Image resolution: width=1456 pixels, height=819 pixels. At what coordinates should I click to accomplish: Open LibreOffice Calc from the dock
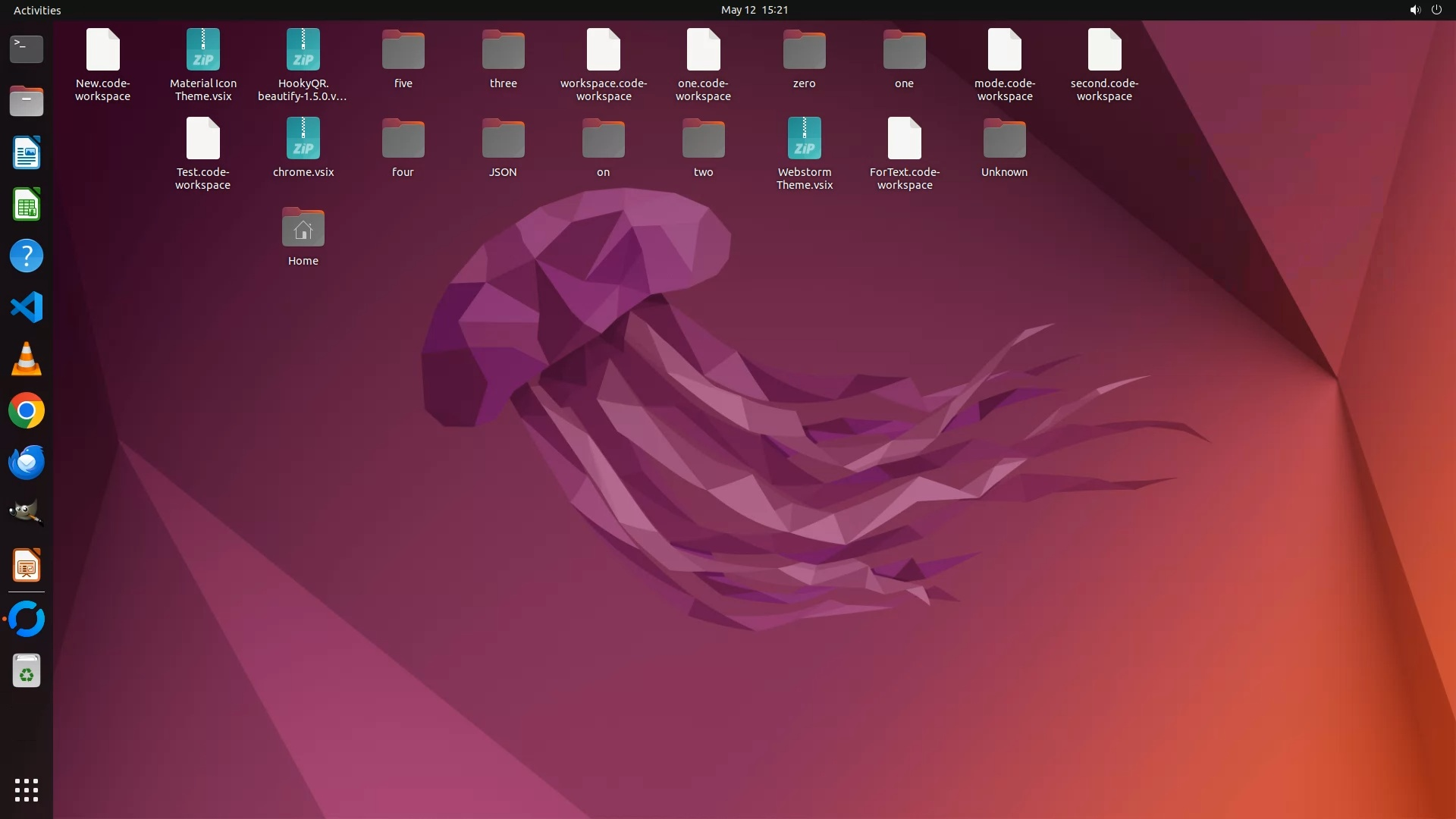pyautogui.click(x=27, y=205)
